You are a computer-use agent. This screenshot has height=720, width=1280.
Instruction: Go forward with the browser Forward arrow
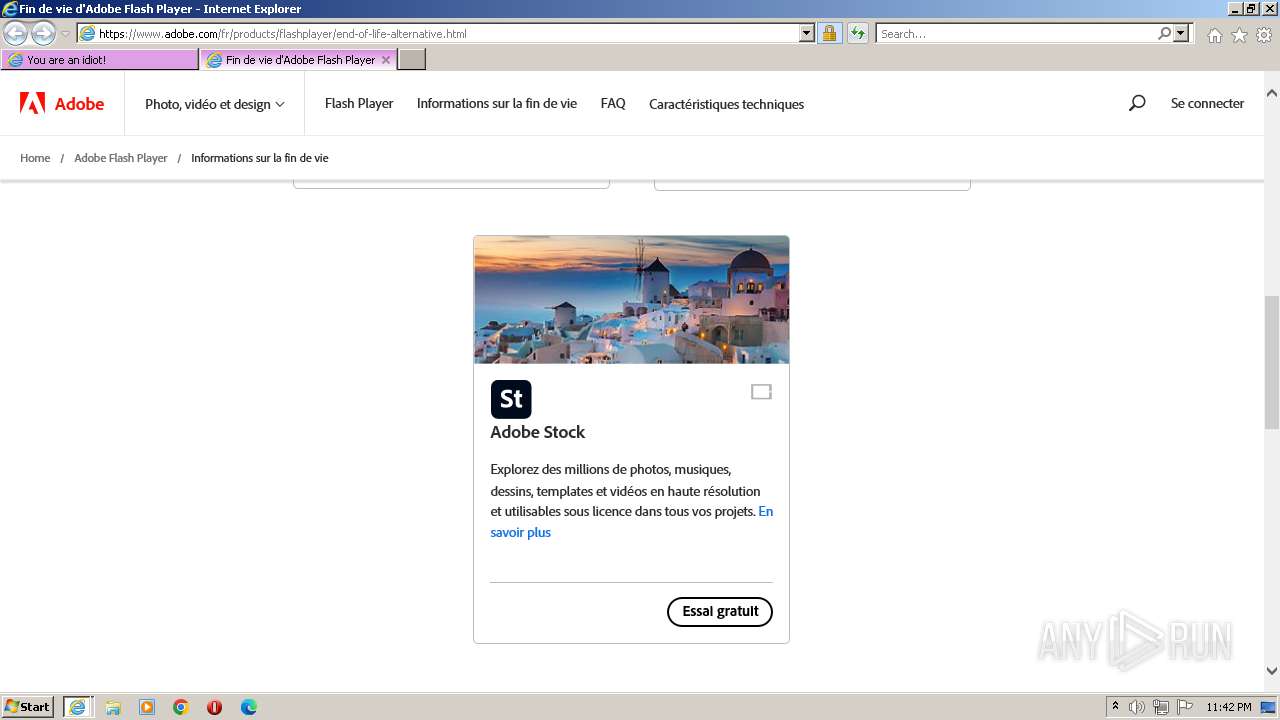point(43,34)
